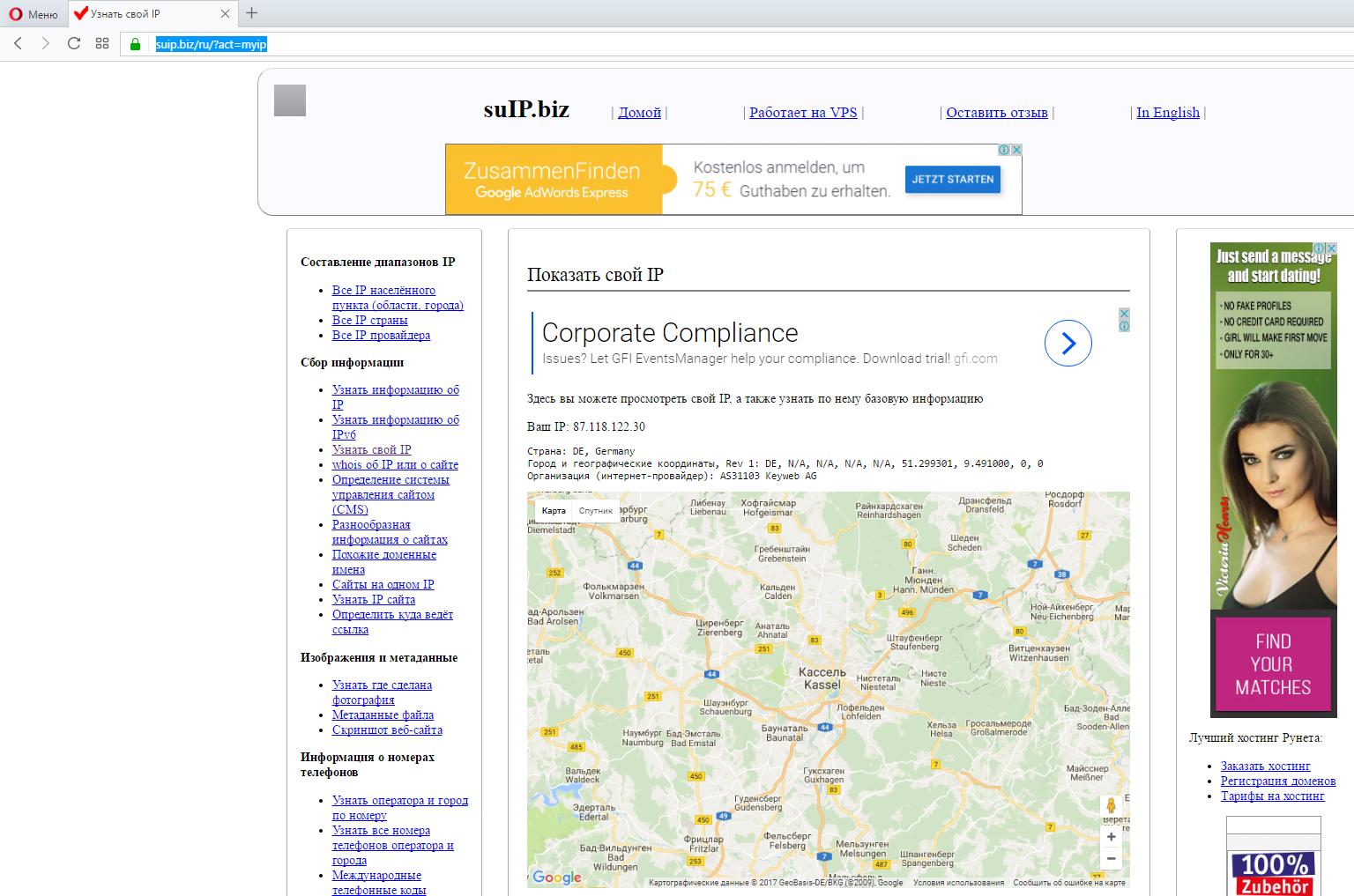Open 'Узнать информацию об IPv6' link
Image resolution: width=1354 pixels, height=896 pixels.
coord(396,427)
